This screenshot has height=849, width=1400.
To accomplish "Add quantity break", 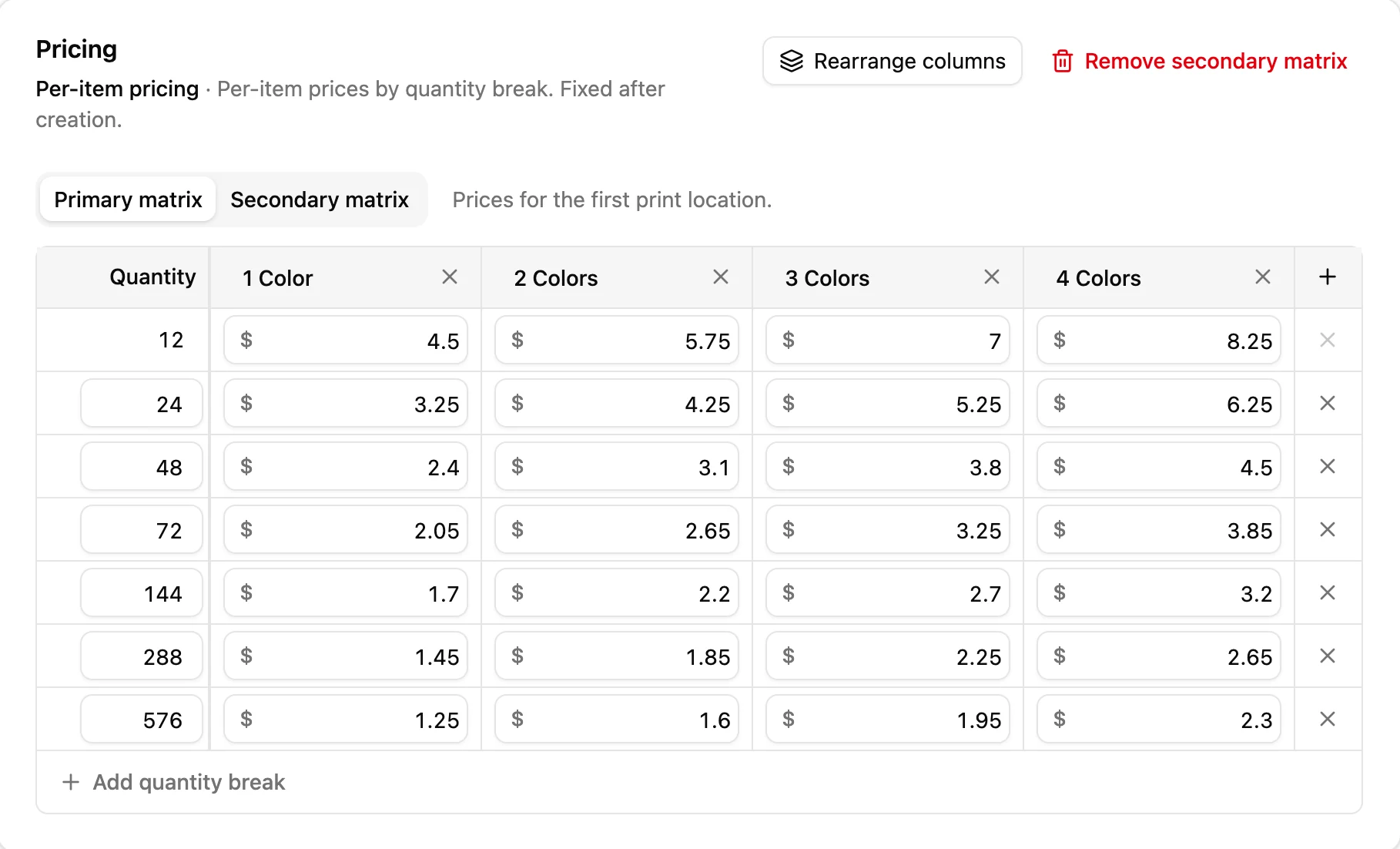I will (174, 782).
